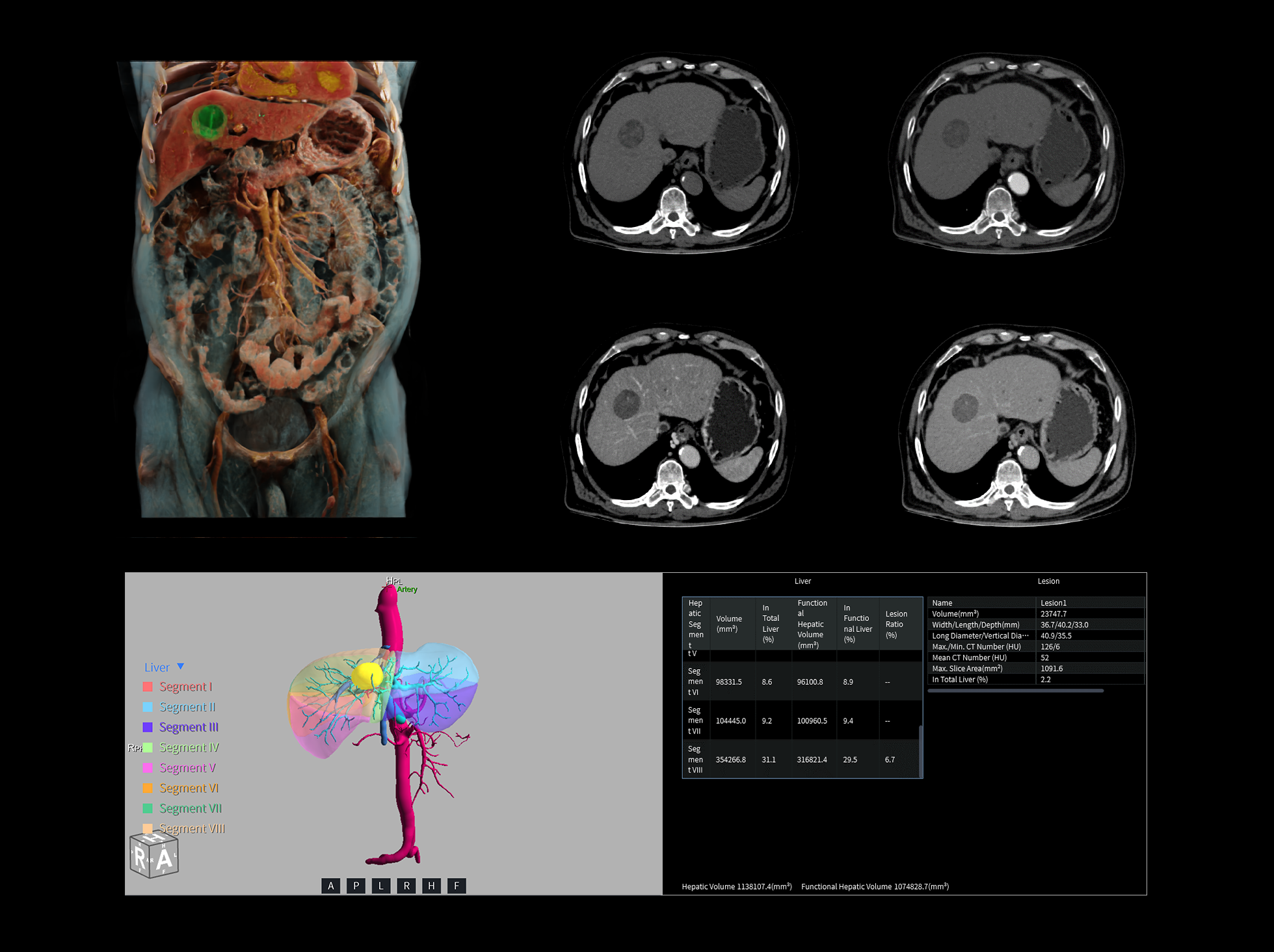Select the H head view button
Screen dimensions: 1274x952
(x=431, y=886)
